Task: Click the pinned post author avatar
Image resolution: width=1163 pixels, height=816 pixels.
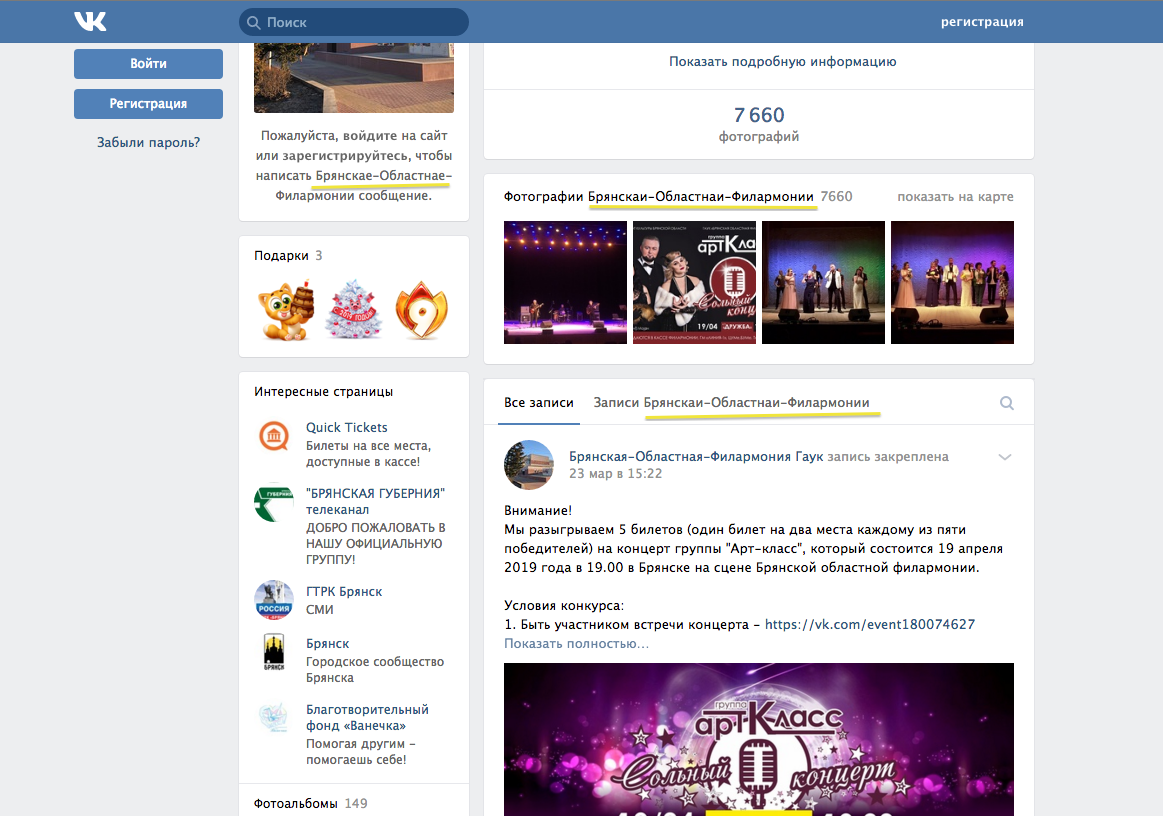Action: click(x=529, y=465)
